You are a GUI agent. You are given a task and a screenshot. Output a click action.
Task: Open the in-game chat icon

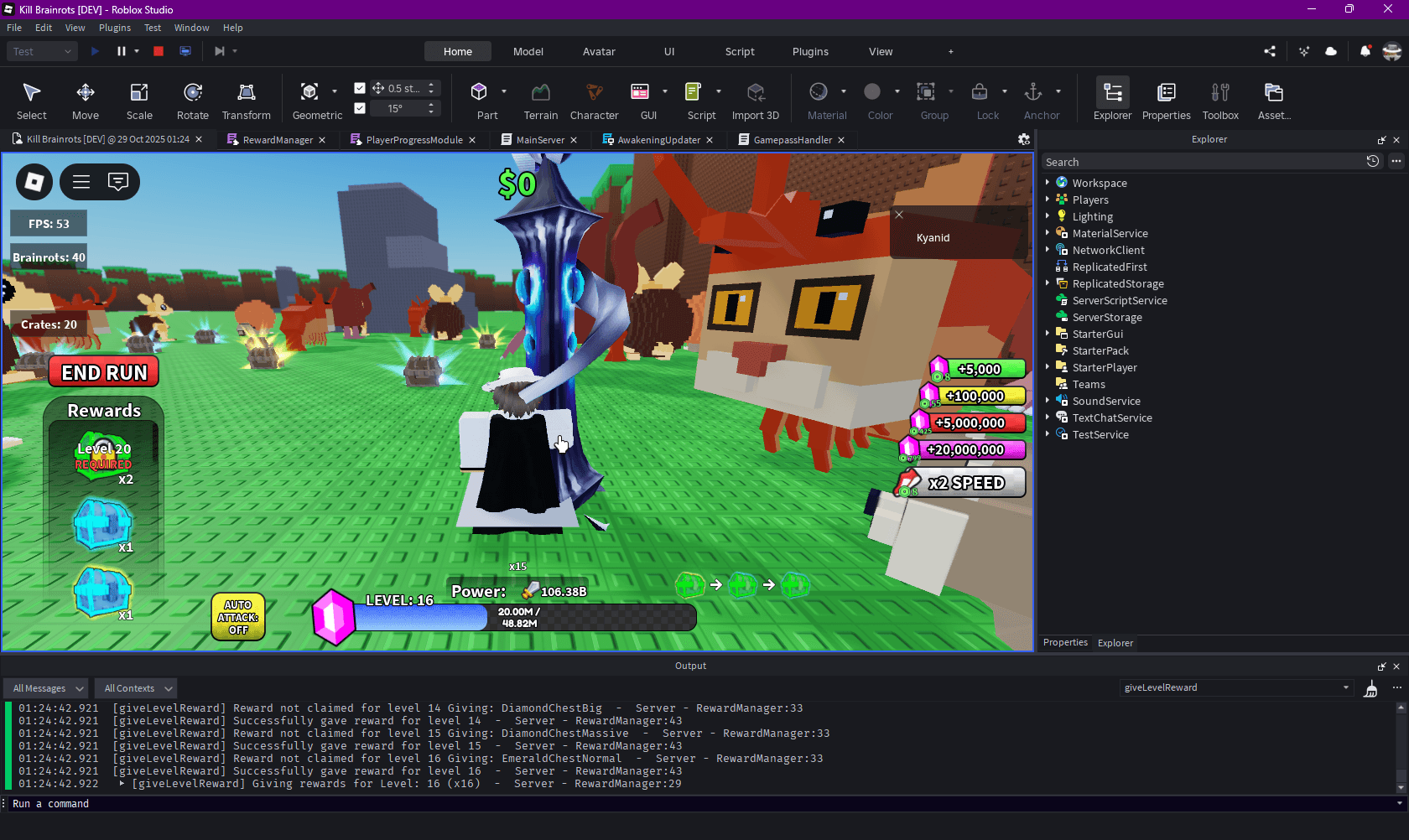[x=118, y=182]
